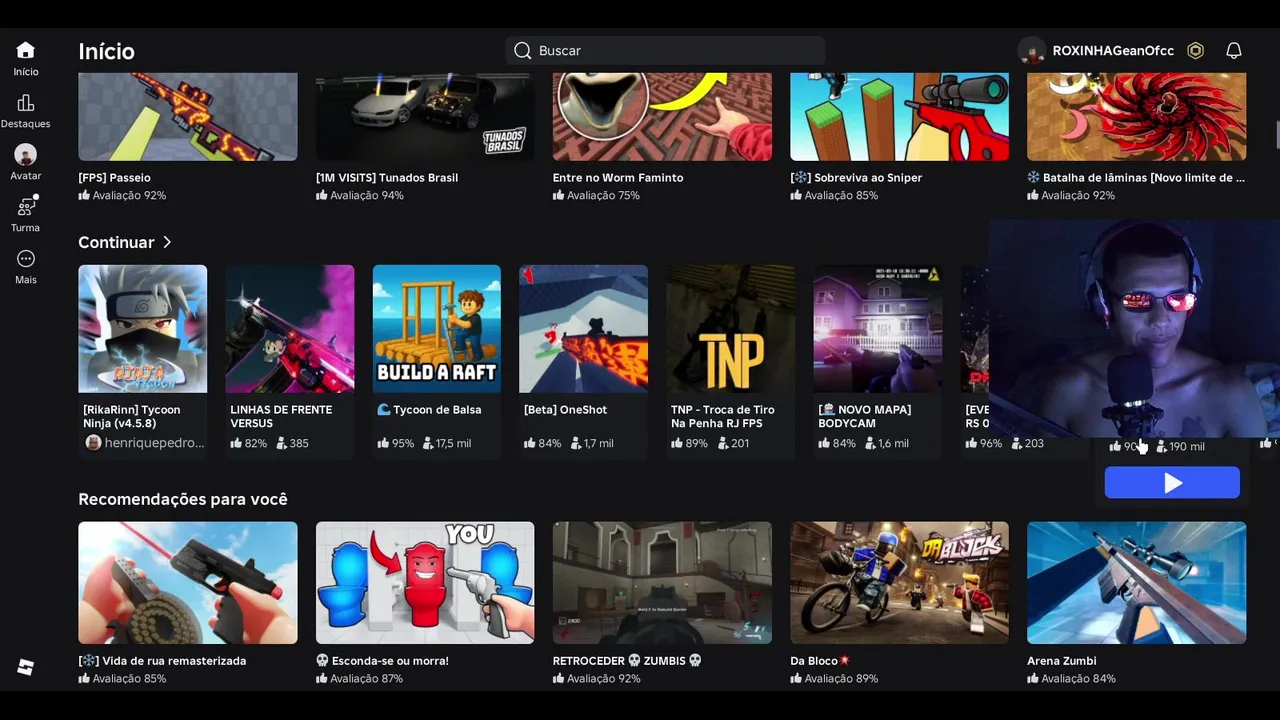Open the Continuar section heading
1280x720 pixels.
[x=116, y=242]
